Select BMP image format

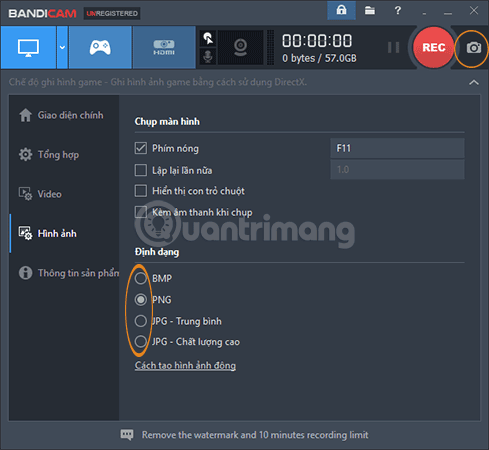point(141,278)
